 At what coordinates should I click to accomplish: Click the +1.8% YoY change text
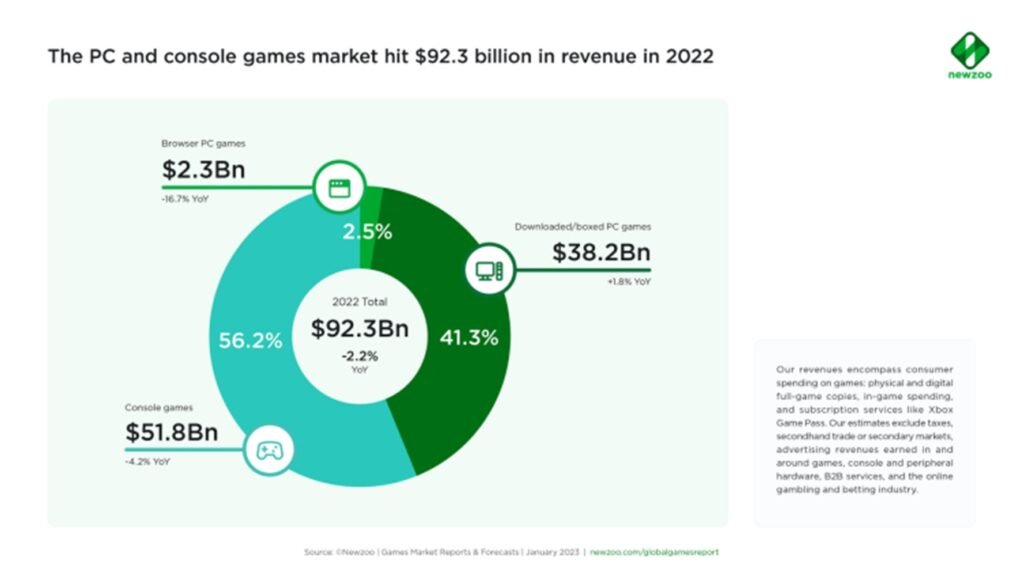tap(628, 283)
